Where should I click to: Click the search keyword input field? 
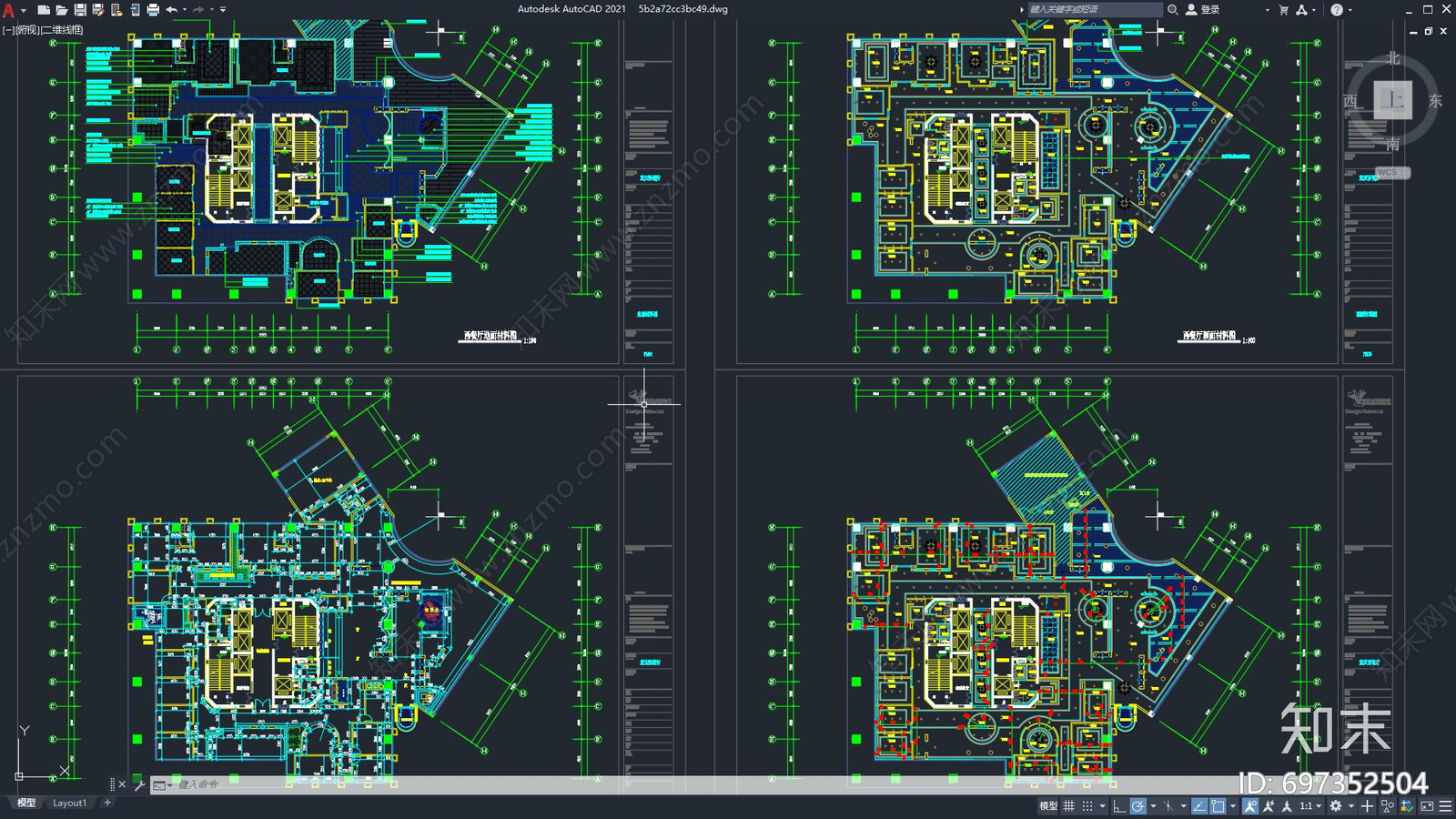click(1094, 9)
